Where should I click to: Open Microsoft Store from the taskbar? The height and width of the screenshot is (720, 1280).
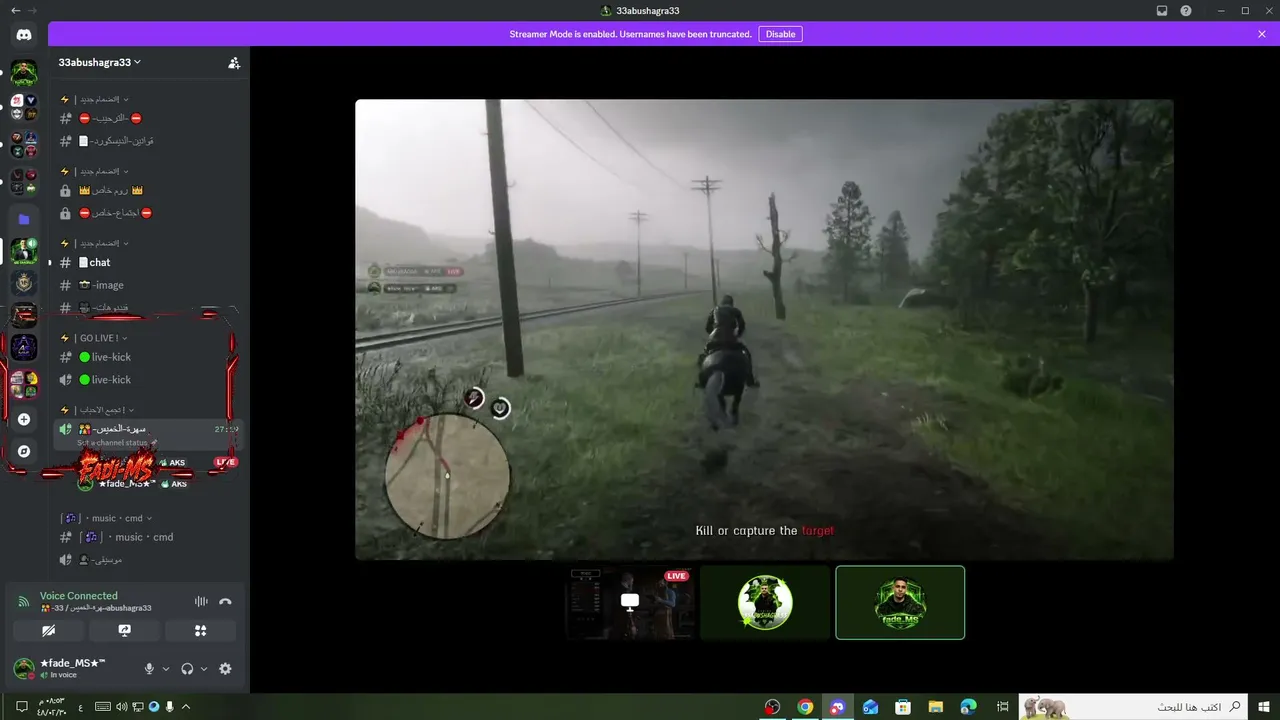pyautogui.click(x=902, y=707)
